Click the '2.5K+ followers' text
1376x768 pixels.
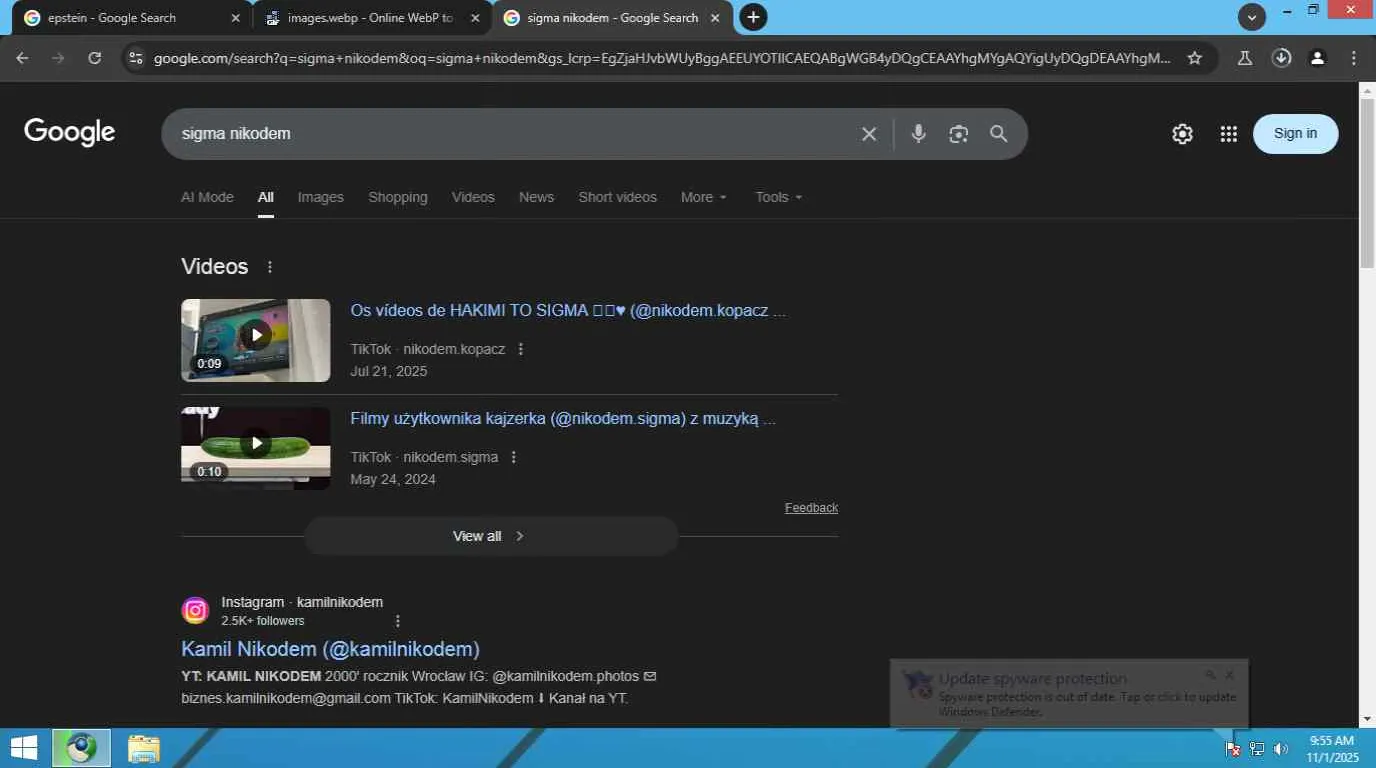(x=263, y=621)
